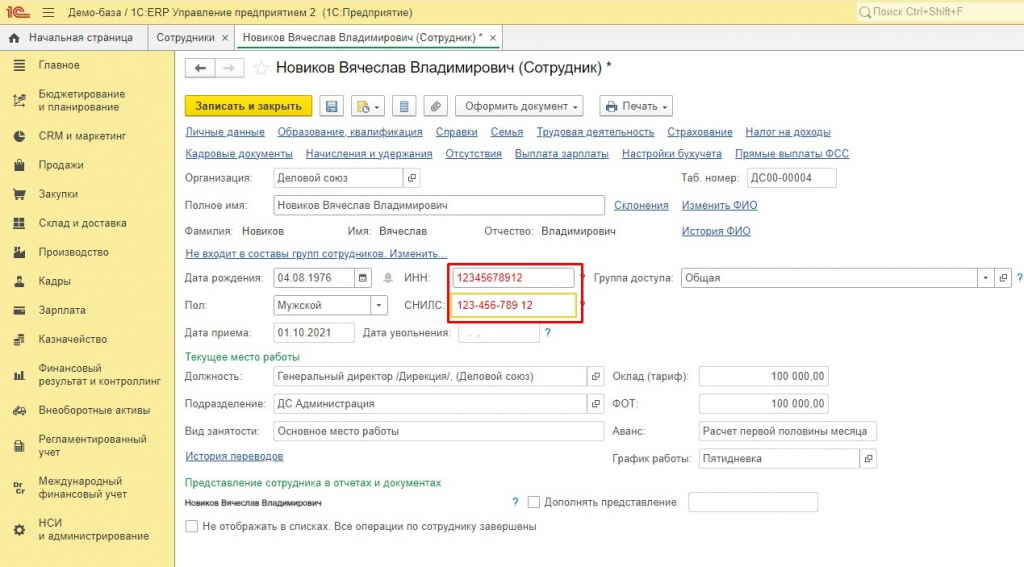Open Выплата зарплаты link

coord(562,154)
